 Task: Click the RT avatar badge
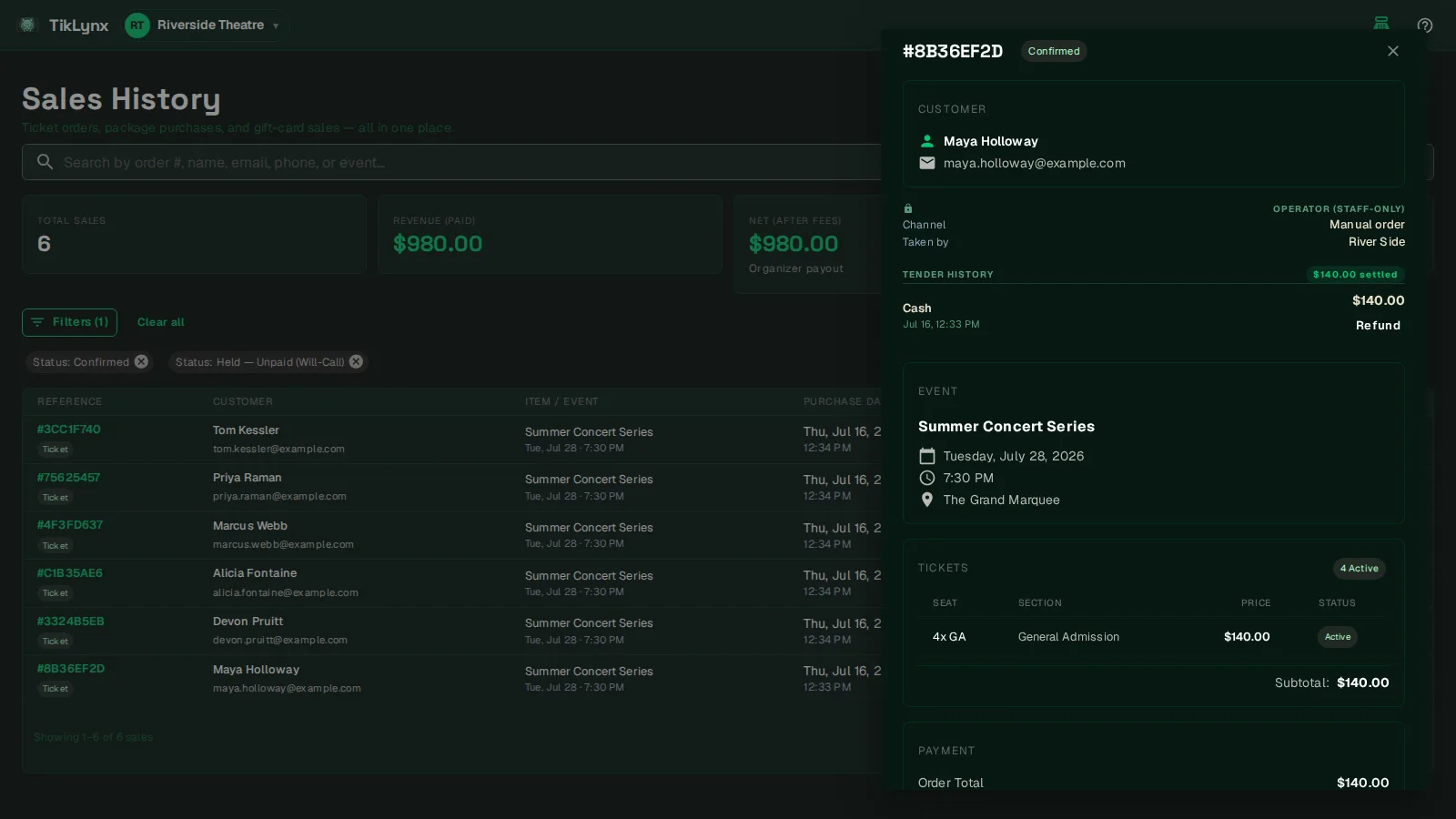pyautogui.click(x=136, y=25)
